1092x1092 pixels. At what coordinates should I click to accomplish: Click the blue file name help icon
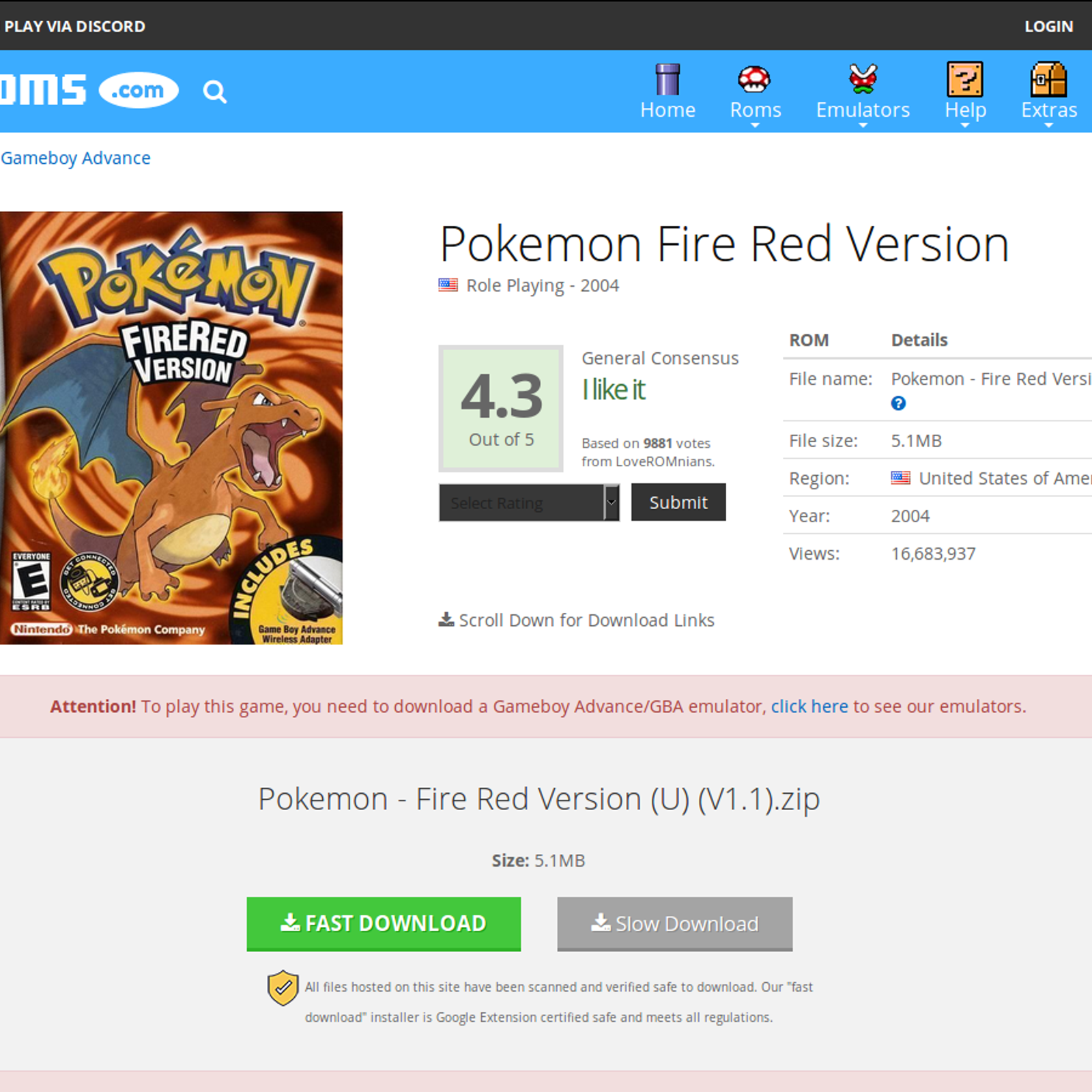[898, 403]
